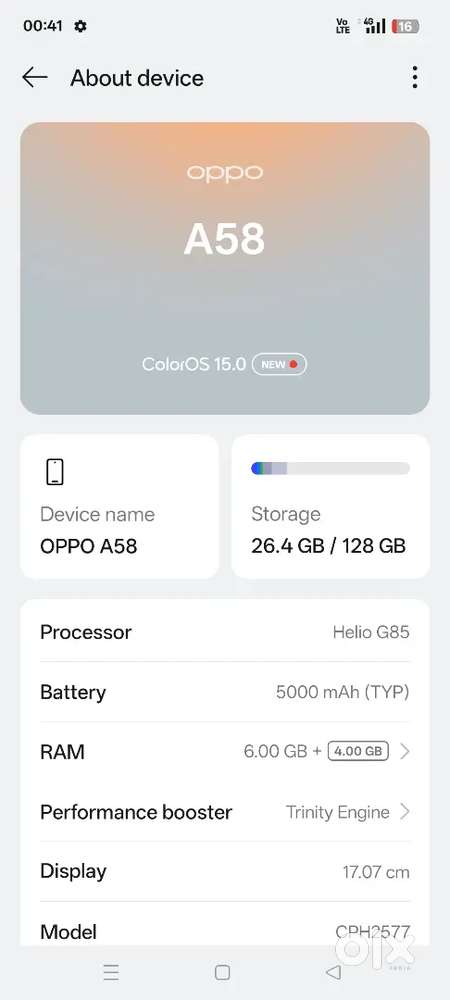
Task: Tap the triangle back navigation button
Action: click(x=333, y=972)
